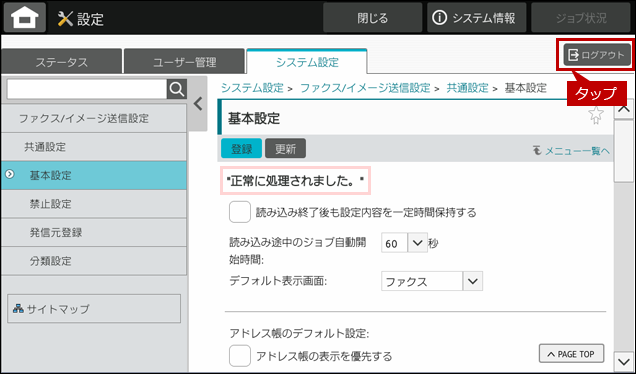Click the ログアウト button

[x=597, y=55]
